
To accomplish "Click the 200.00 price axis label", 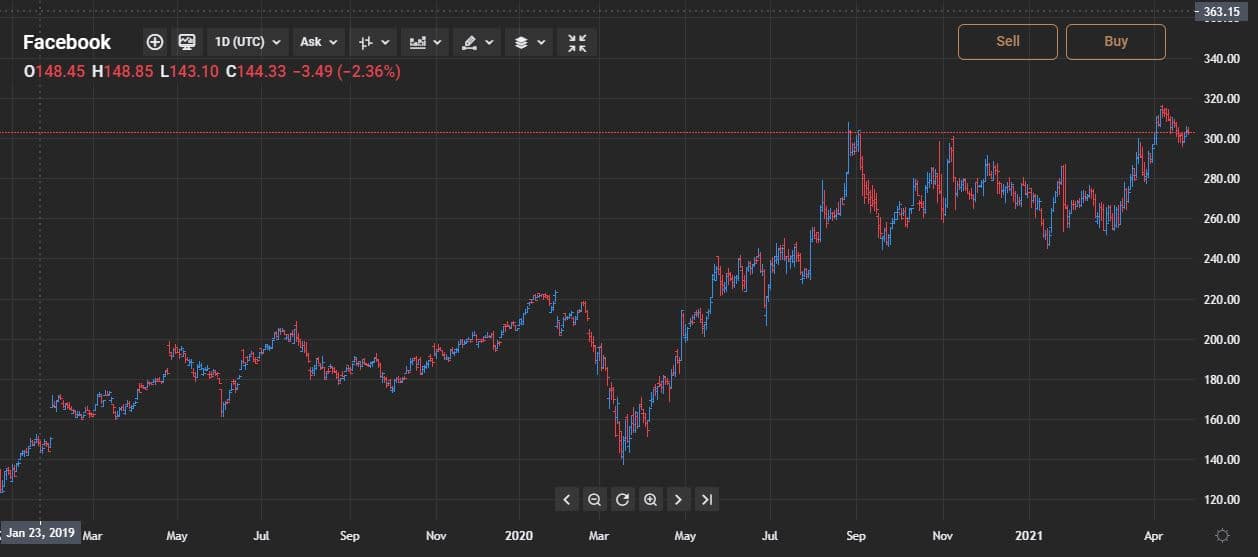I will [x=1223, y=339].
